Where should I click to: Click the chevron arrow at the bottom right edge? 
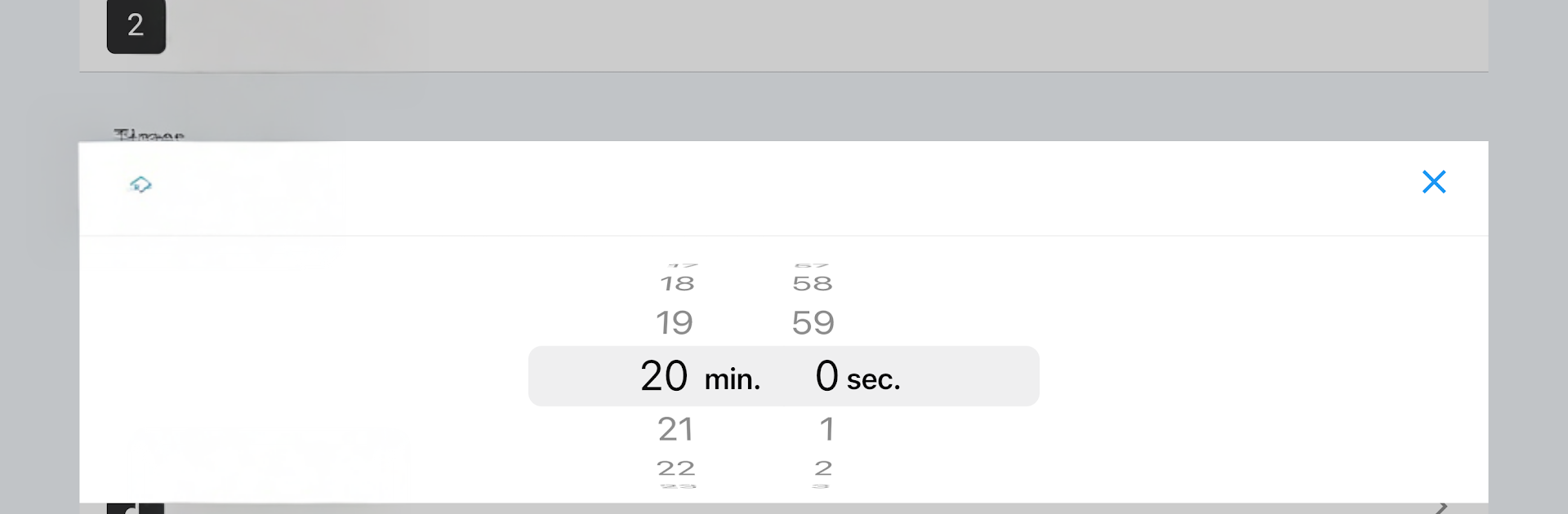pyautogui.click(x=1441, y=507)
